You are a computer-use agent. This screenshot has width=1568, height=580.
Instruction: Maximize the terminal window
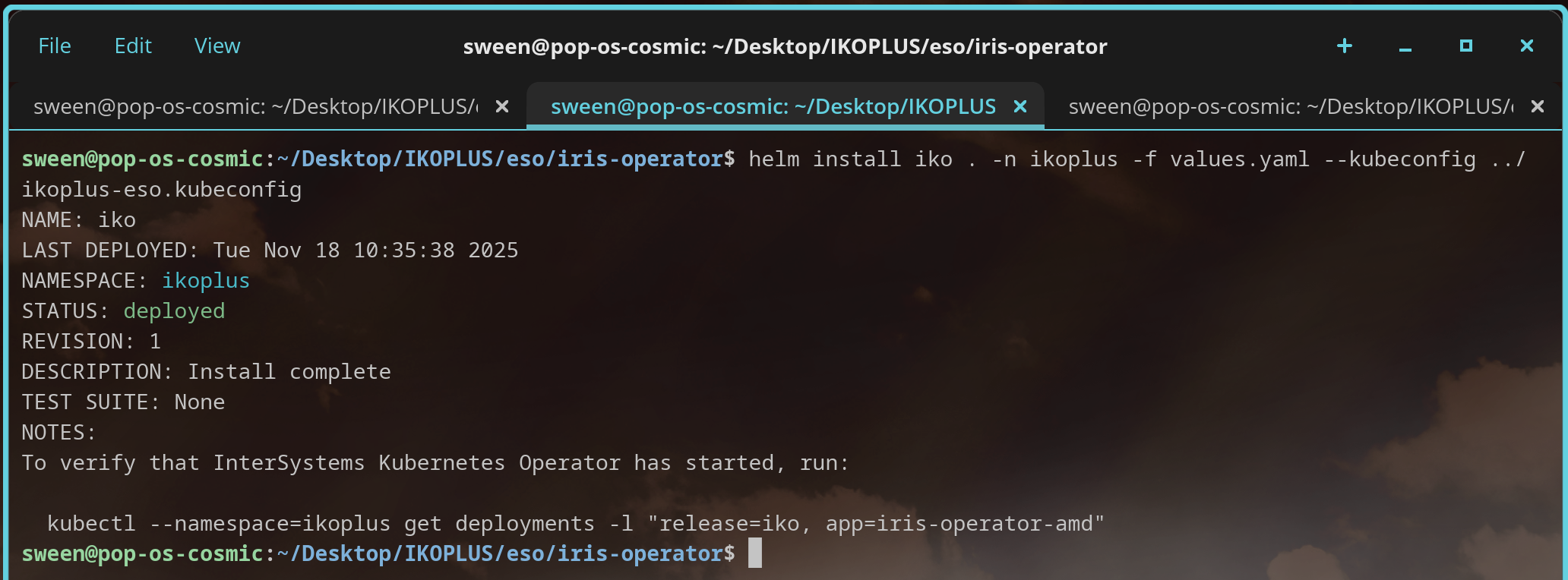point(1465,46)
